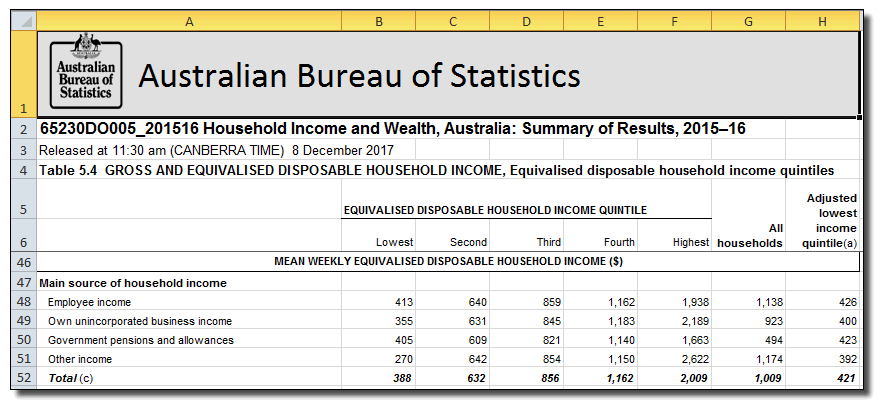Image resolution: width=880 pixels, height=404 pixels.
Task: Select row 46 header
Action: [22, 263]
